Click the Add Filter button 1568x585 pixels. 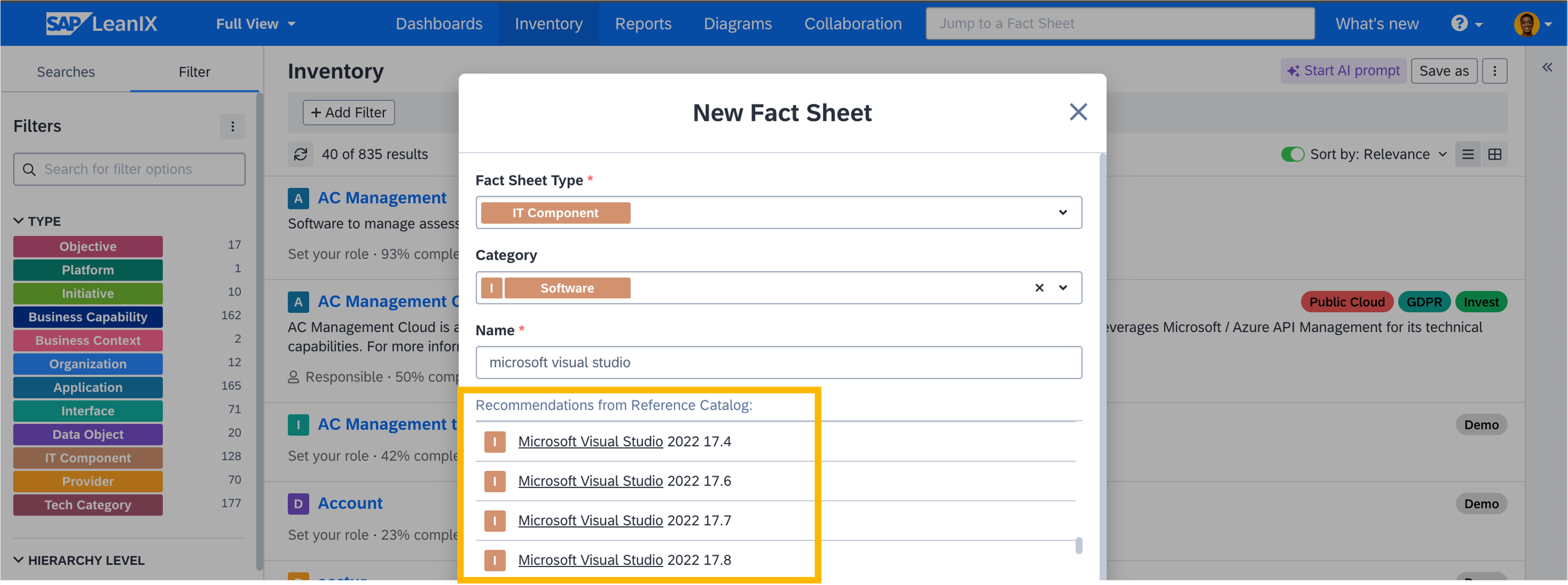[349, 113]
